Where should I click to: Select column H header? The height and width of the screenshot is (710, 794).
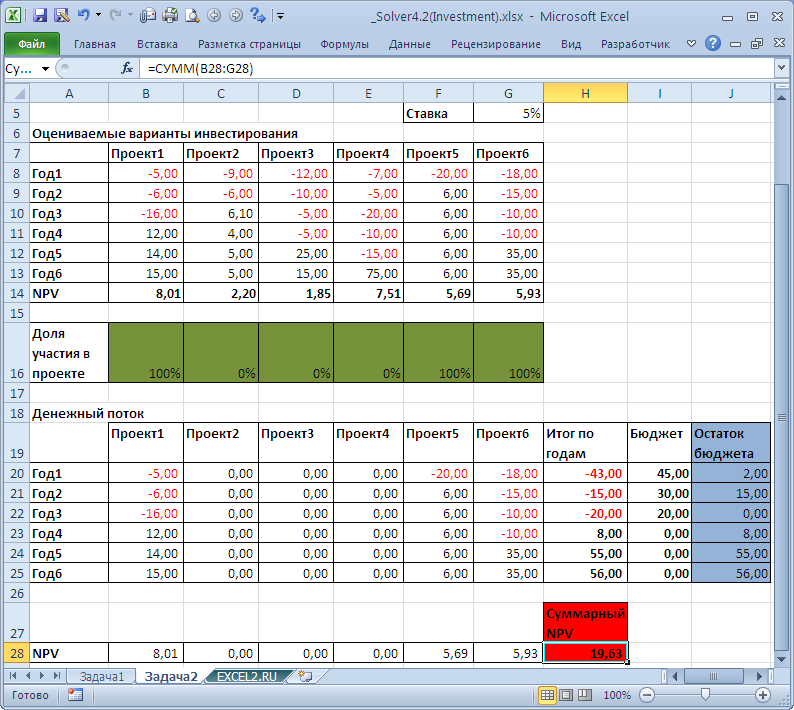(585, 93)
